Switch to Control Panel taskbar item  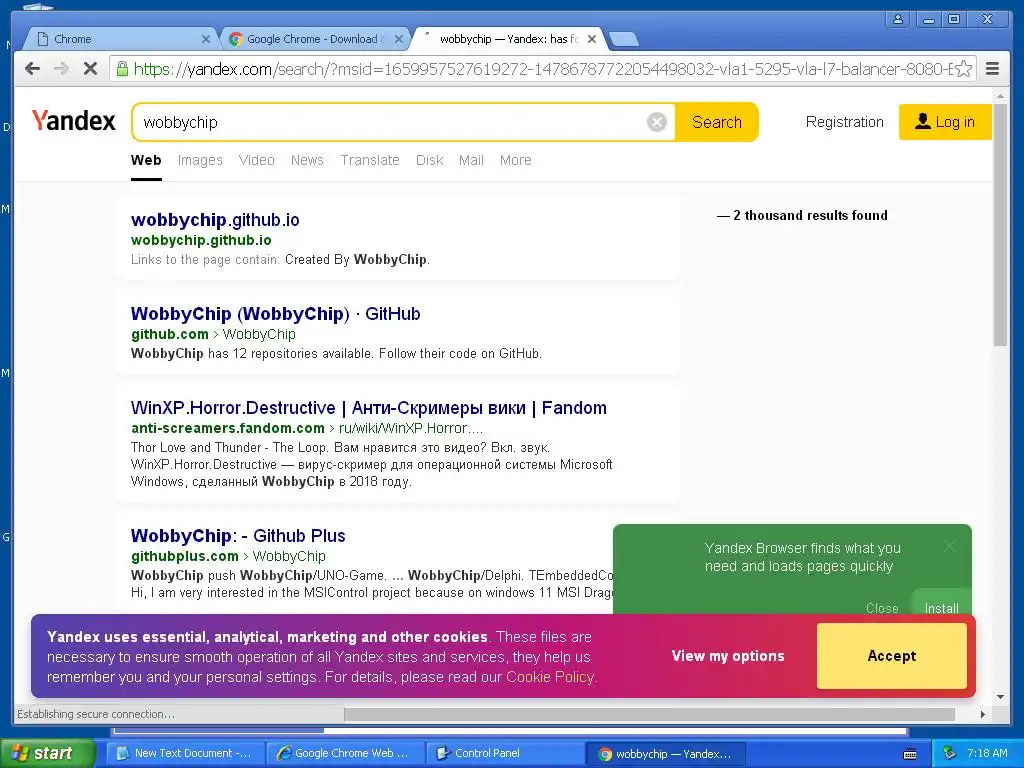[x=505, y=754]
